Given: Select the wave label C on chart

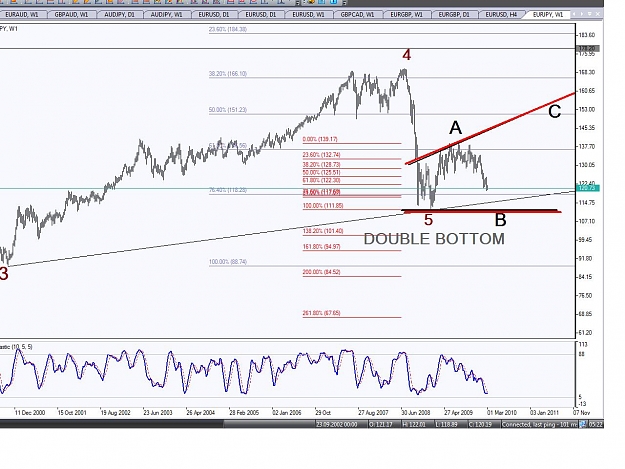Looking at the screenshot, I should click(554, 112).
